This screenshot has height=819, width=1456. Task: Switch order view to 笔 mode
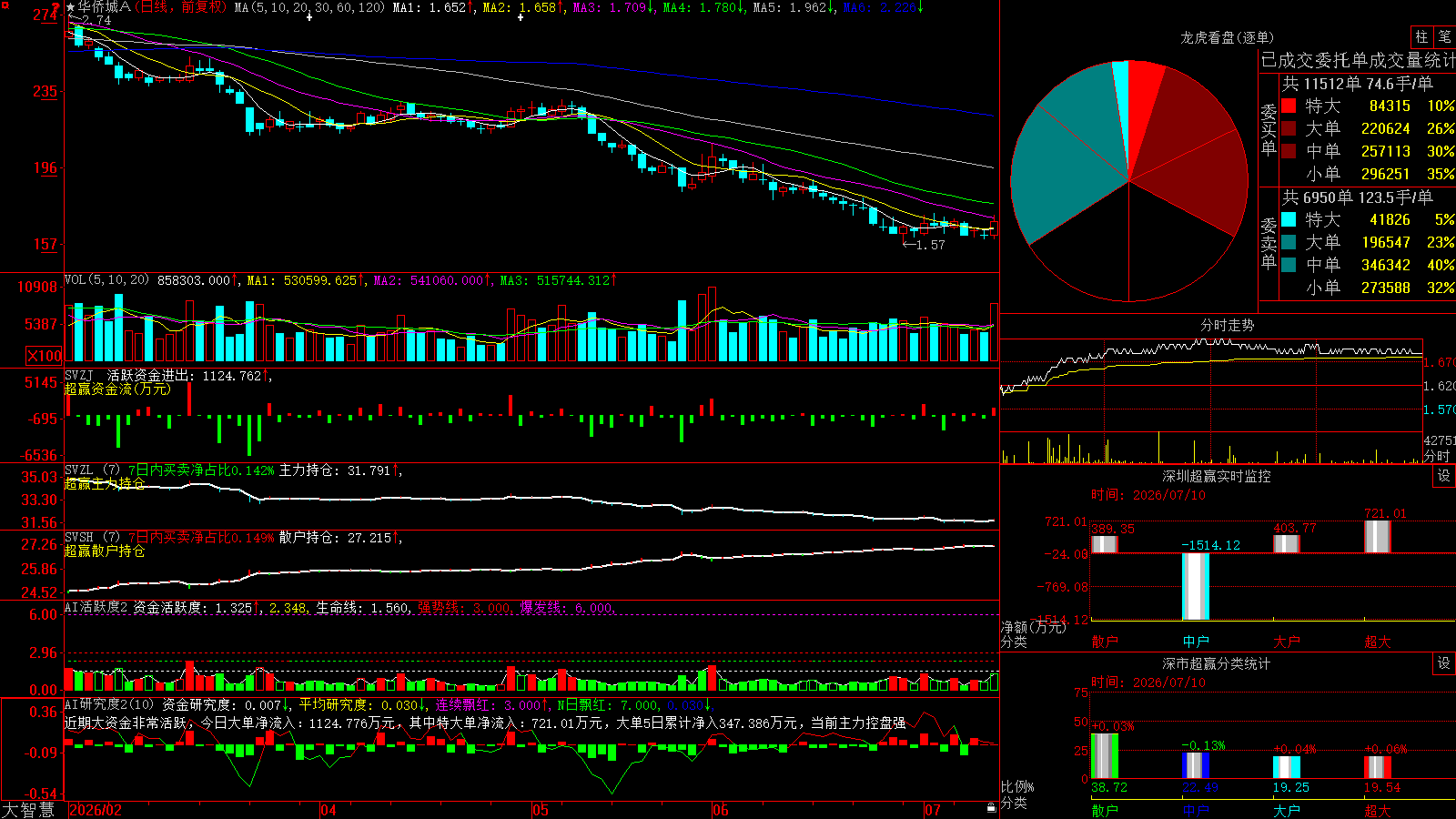pyautogui.click(x=1445, y=37)
